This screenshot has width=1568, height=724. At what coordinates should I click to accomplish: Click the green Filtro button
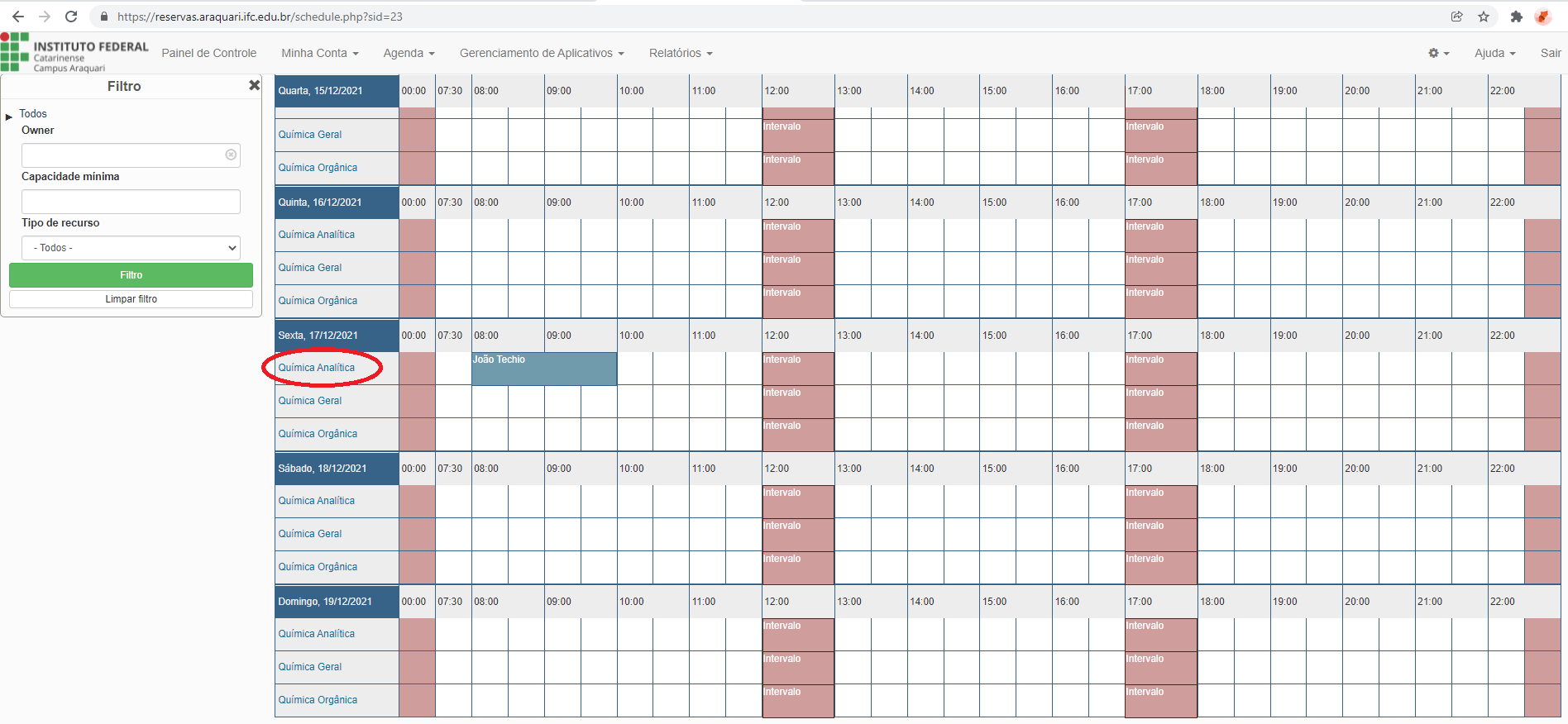point(131,275)
